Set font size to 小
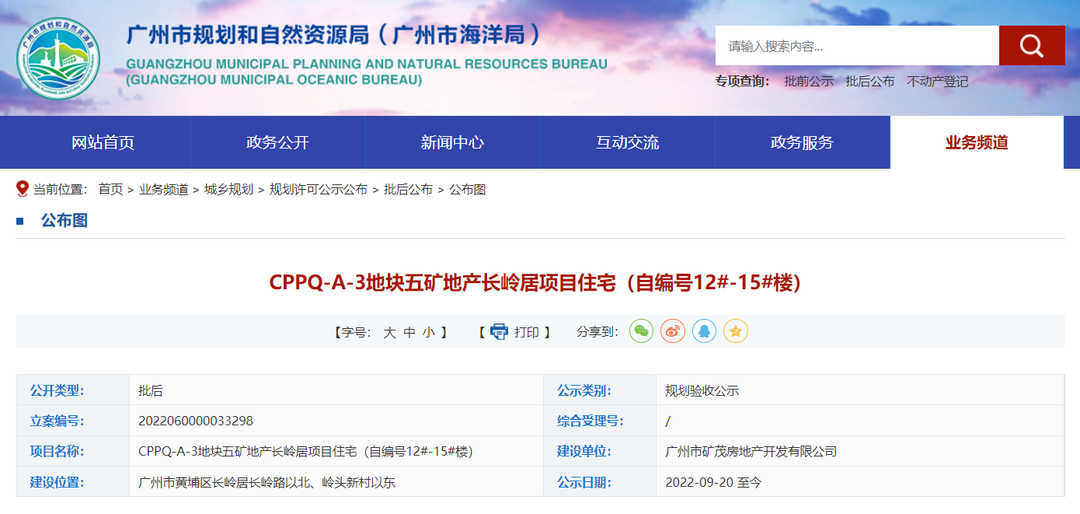Viewport: 1080px width, 514px height. pyautogui.click(x=428, y=332)
